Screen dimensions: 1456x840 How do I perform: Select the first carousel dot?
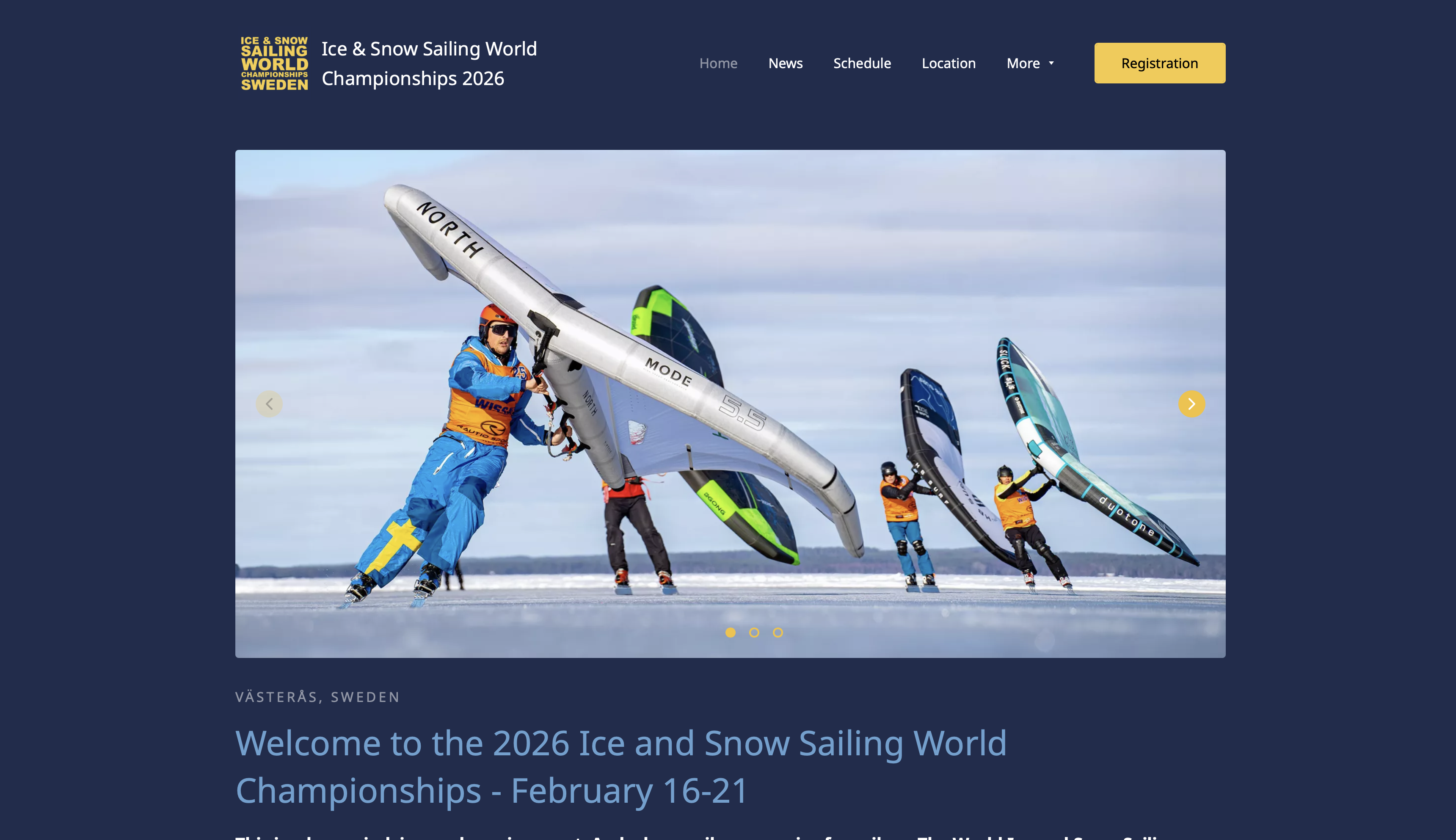(731, 632)
